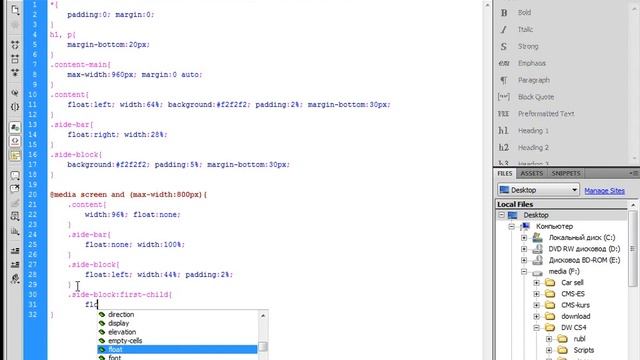Click '.side-block:first-child{' selector text

[120, 295]
